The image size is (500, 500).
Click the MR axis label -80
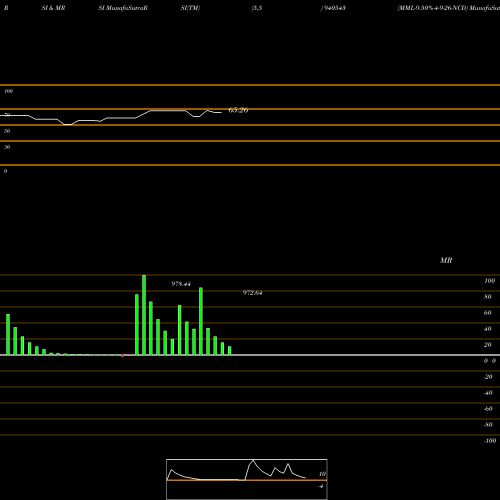[x=488, y=425]
